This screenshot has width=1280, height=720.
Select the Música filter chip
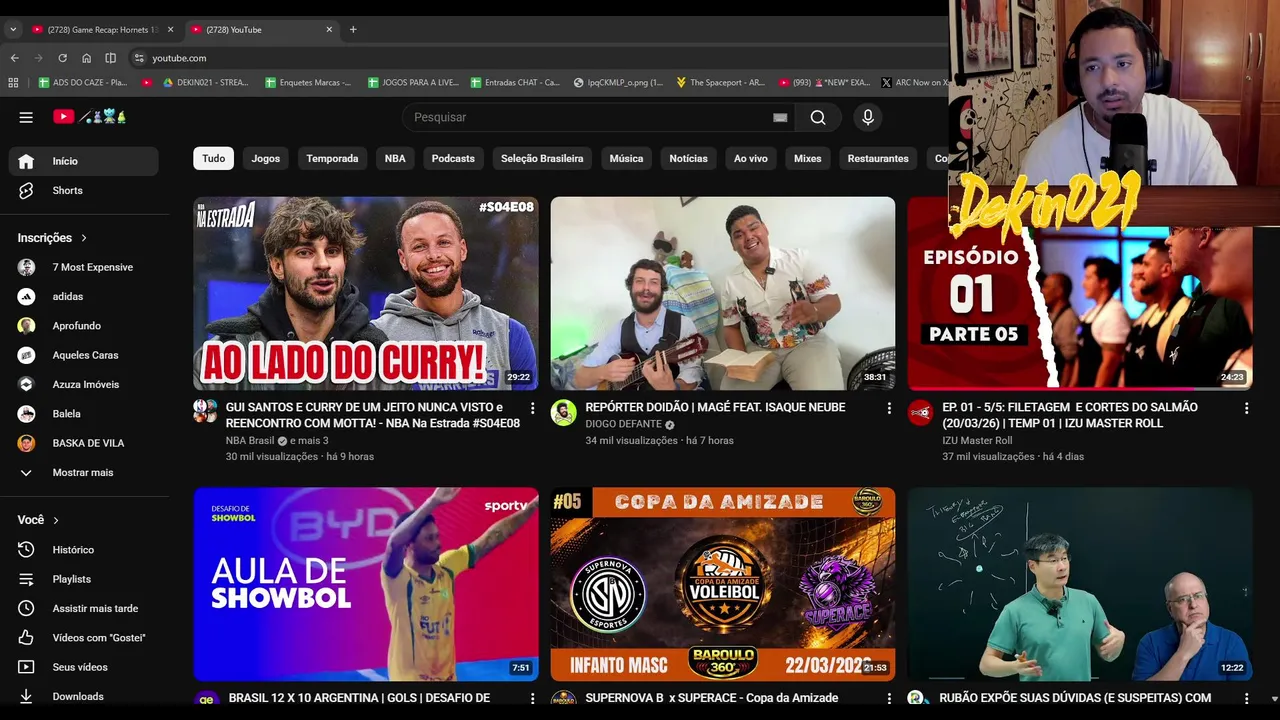click(626, 158)
